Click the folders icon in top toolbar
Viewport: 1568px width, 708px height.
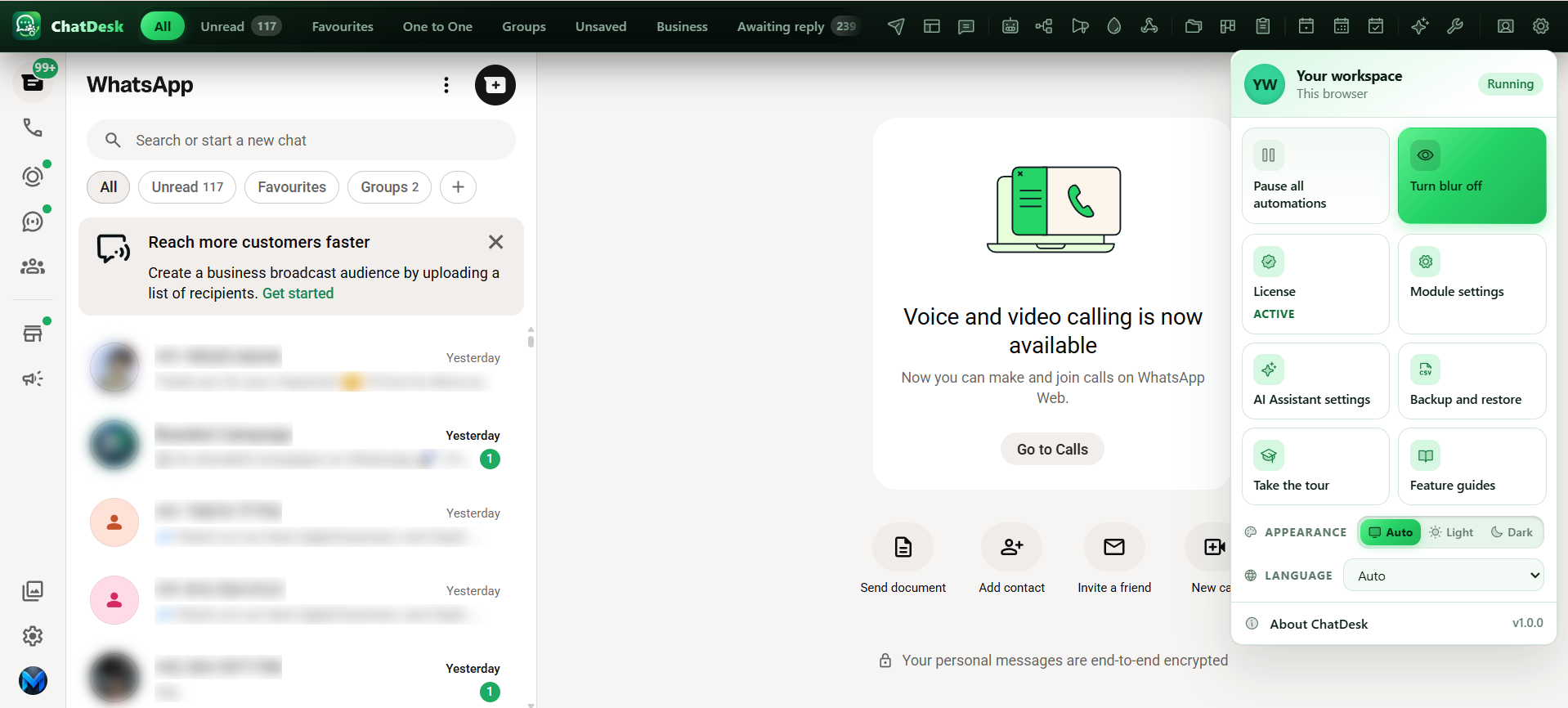pyautogui.click(x=1194, y=26)
